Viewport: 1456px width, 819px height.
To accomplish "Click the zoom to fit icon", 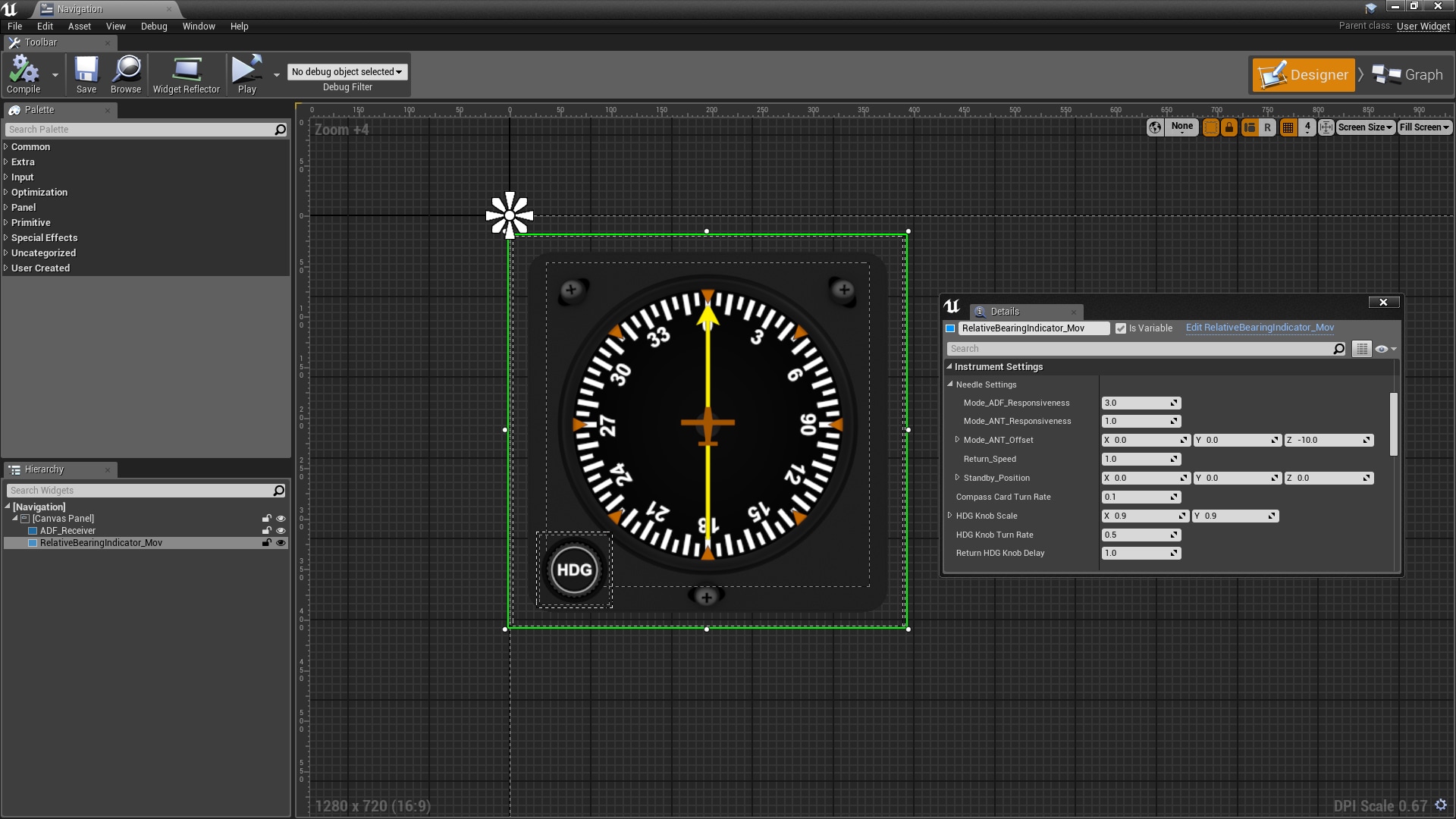I will (1326, 127).
